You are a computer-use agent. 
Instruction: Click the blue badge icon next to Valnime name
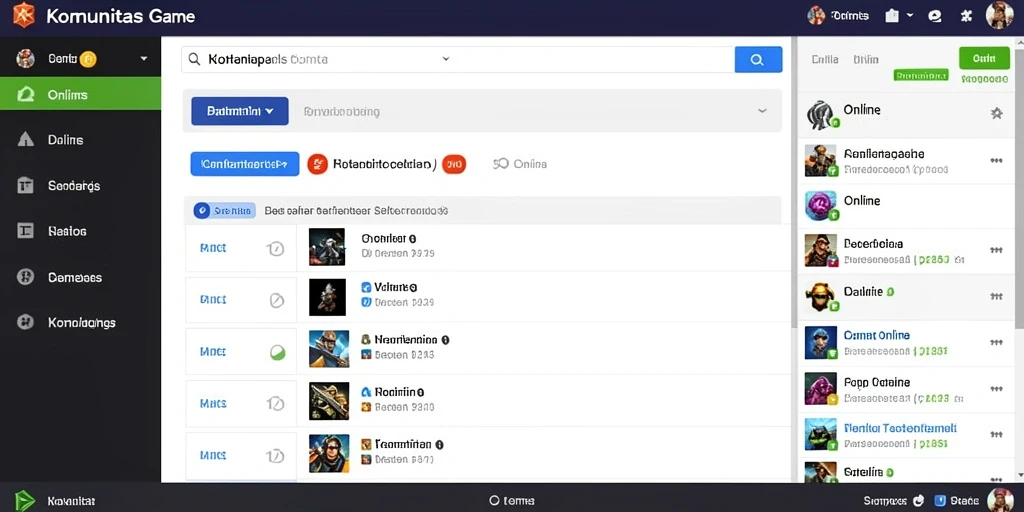coord(366,287)
